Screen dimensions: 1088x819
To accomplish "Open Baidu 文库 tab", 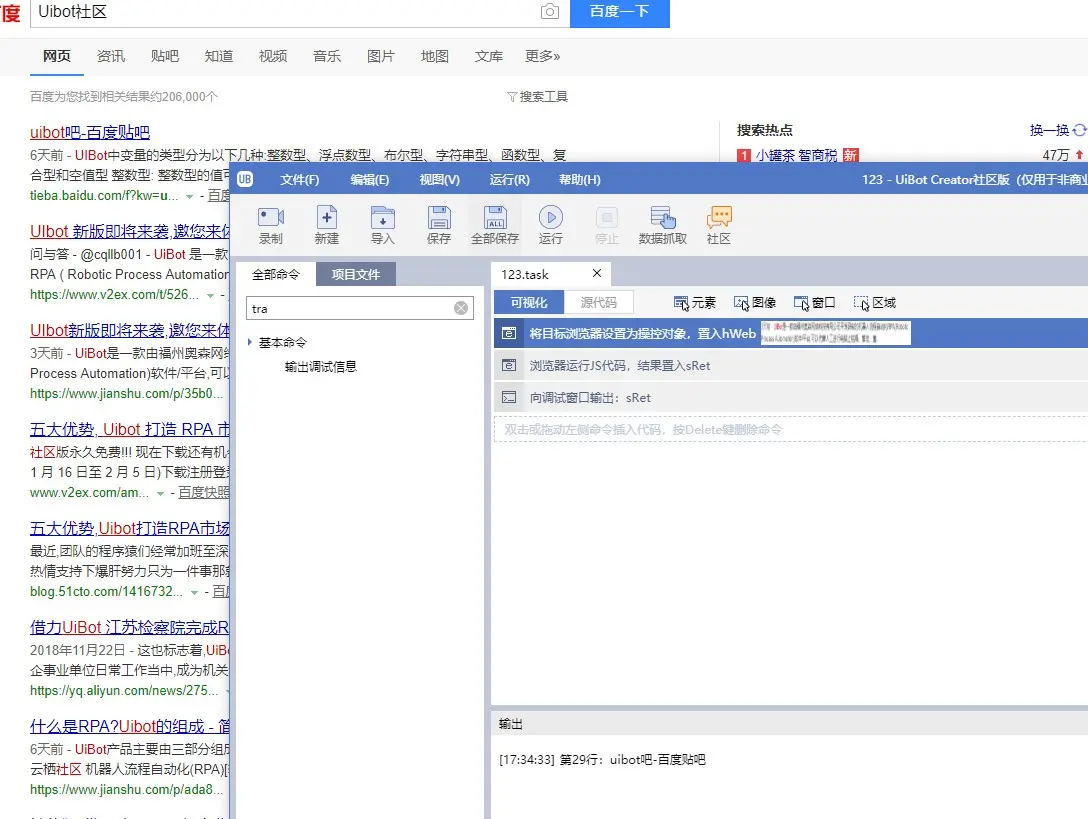I will 489,56.
